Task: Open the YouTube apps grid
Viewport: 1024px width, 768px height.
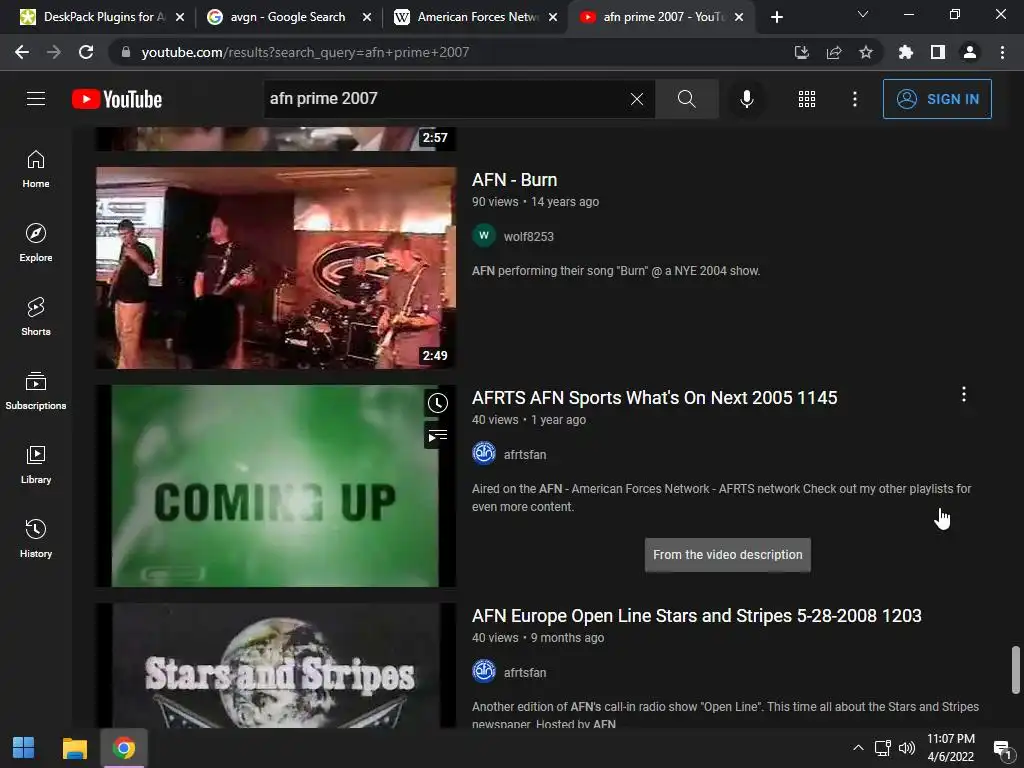Action: 807,99
